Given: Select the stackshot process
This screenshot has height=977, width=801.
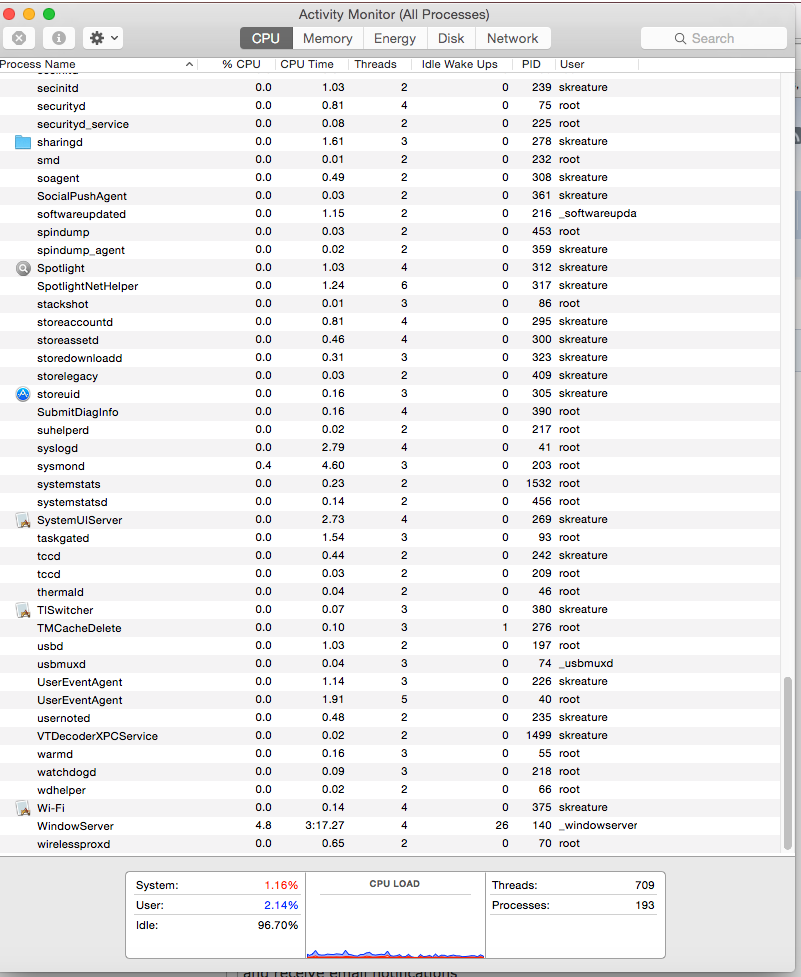Looking at the screenshot, I should pos(390,304).
